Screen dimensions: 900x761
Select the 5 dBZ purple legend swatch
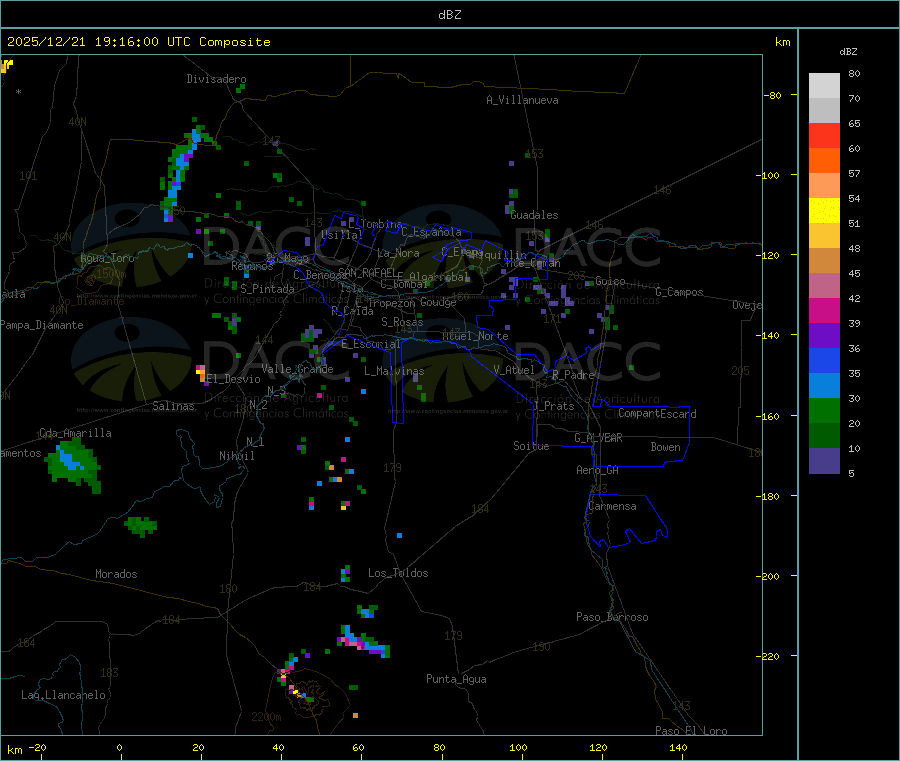pyautogui.click(x=824, y=461)
